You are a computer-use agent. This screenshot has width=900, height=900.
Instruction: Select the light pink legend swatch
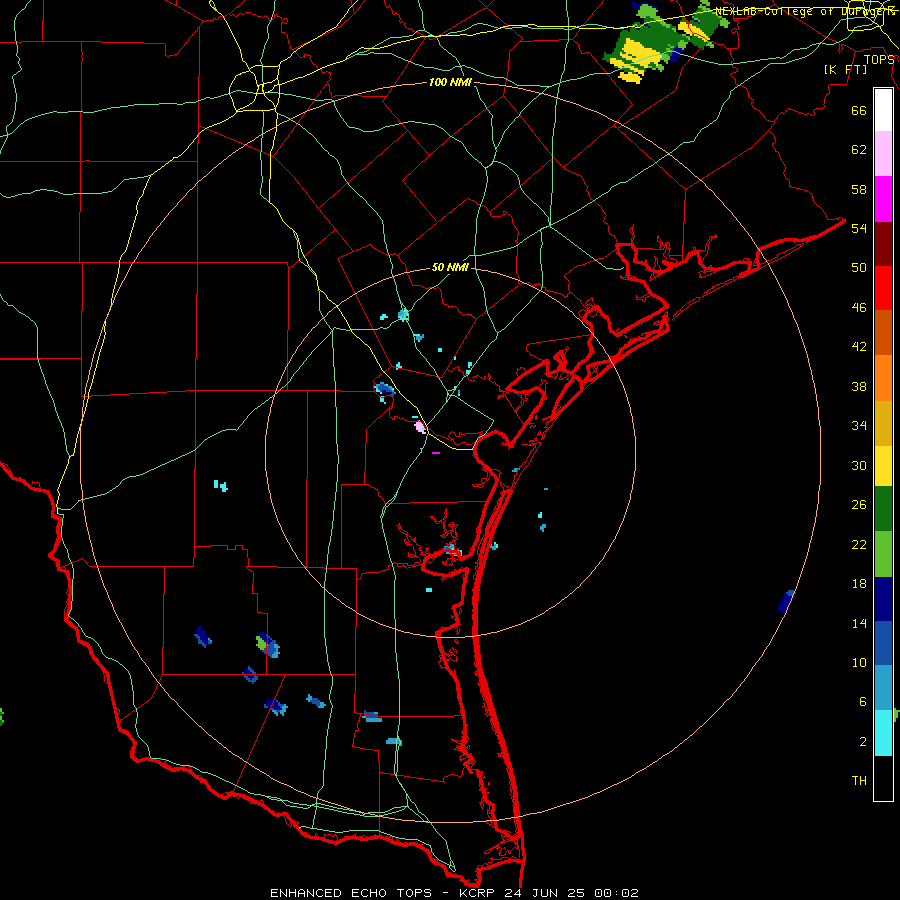coord(883,153)
